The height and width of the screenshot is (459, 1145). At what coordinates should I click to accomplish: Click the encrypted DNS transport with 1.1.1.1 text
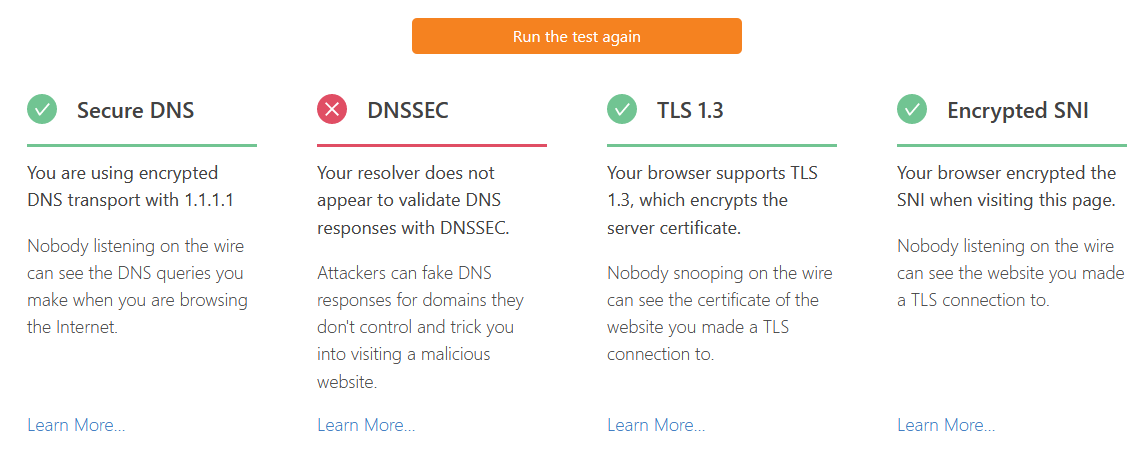[x=130, y=187]
